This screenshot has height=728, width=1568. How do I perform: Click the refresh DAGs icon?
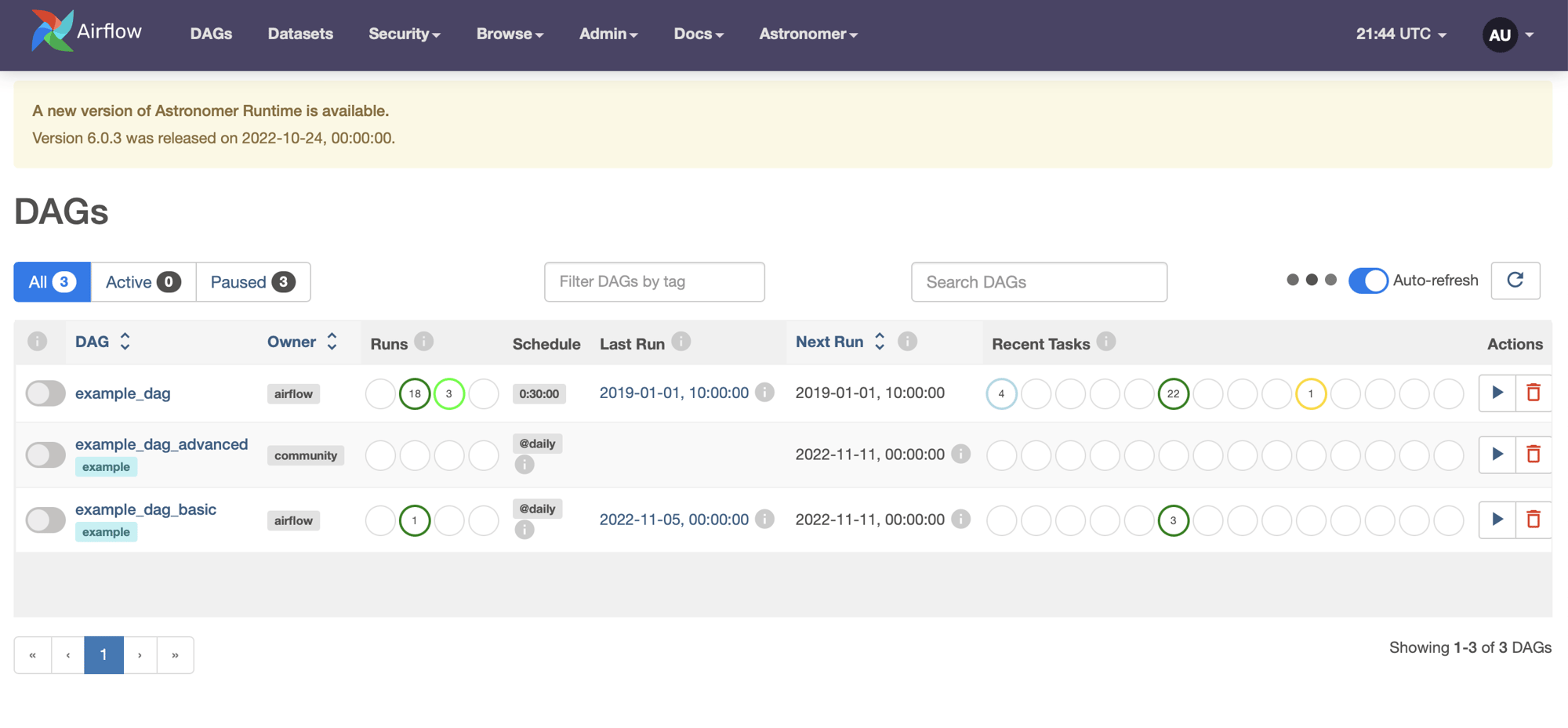tap(1515, 281)
